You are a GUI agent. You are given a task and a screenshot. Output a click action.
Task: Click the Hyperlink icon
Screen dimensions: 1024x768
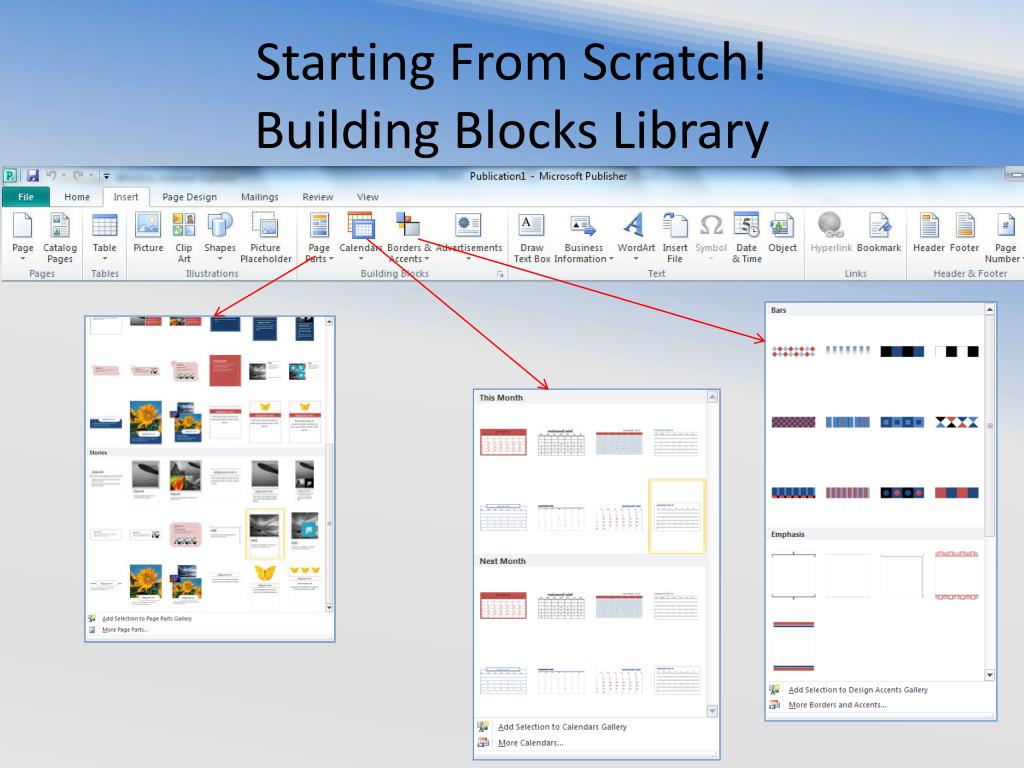tap(831, 233)
